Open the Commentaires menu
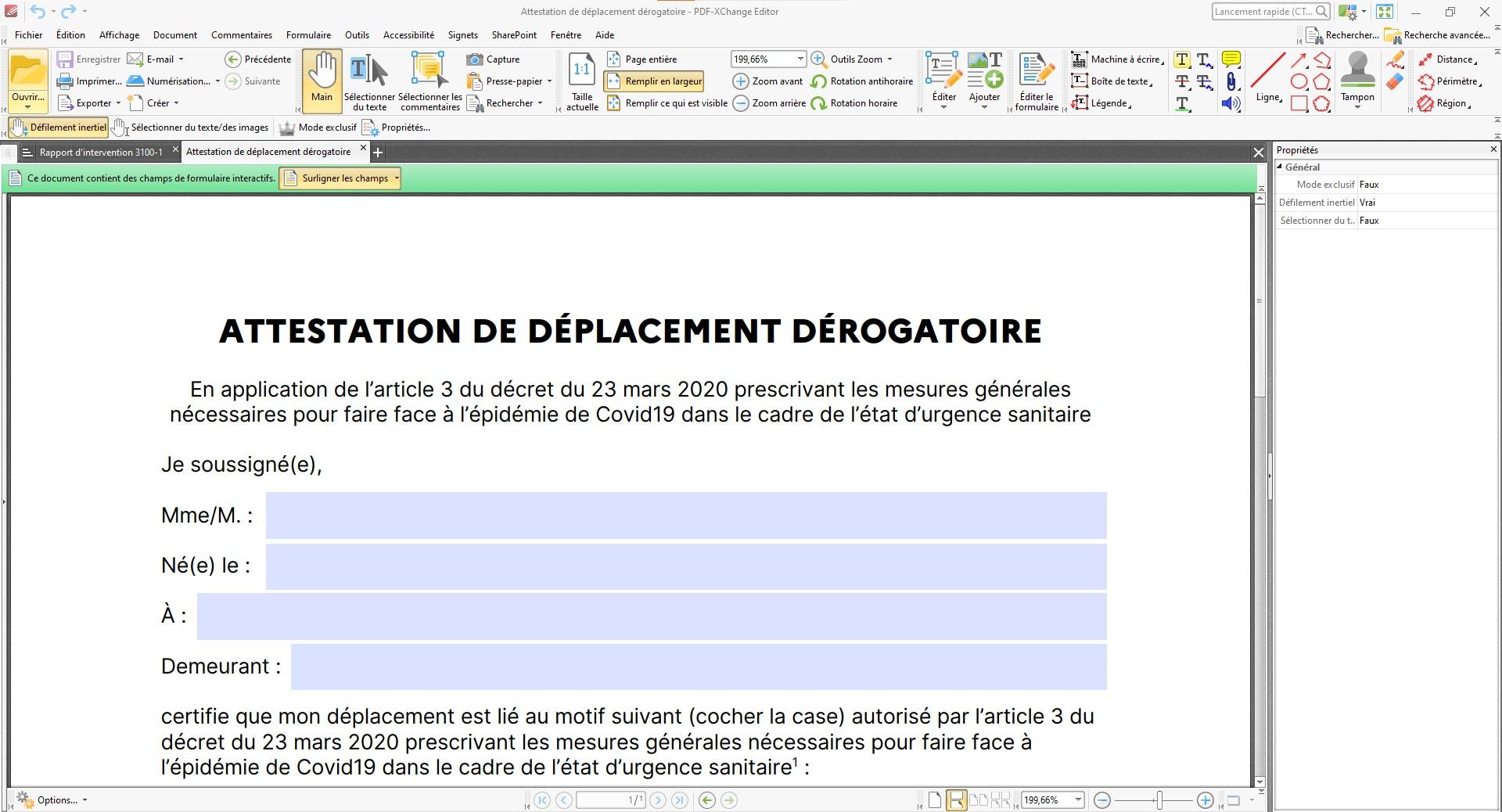The width and height of the screenshot is (1502, 812). coord(242,35)
